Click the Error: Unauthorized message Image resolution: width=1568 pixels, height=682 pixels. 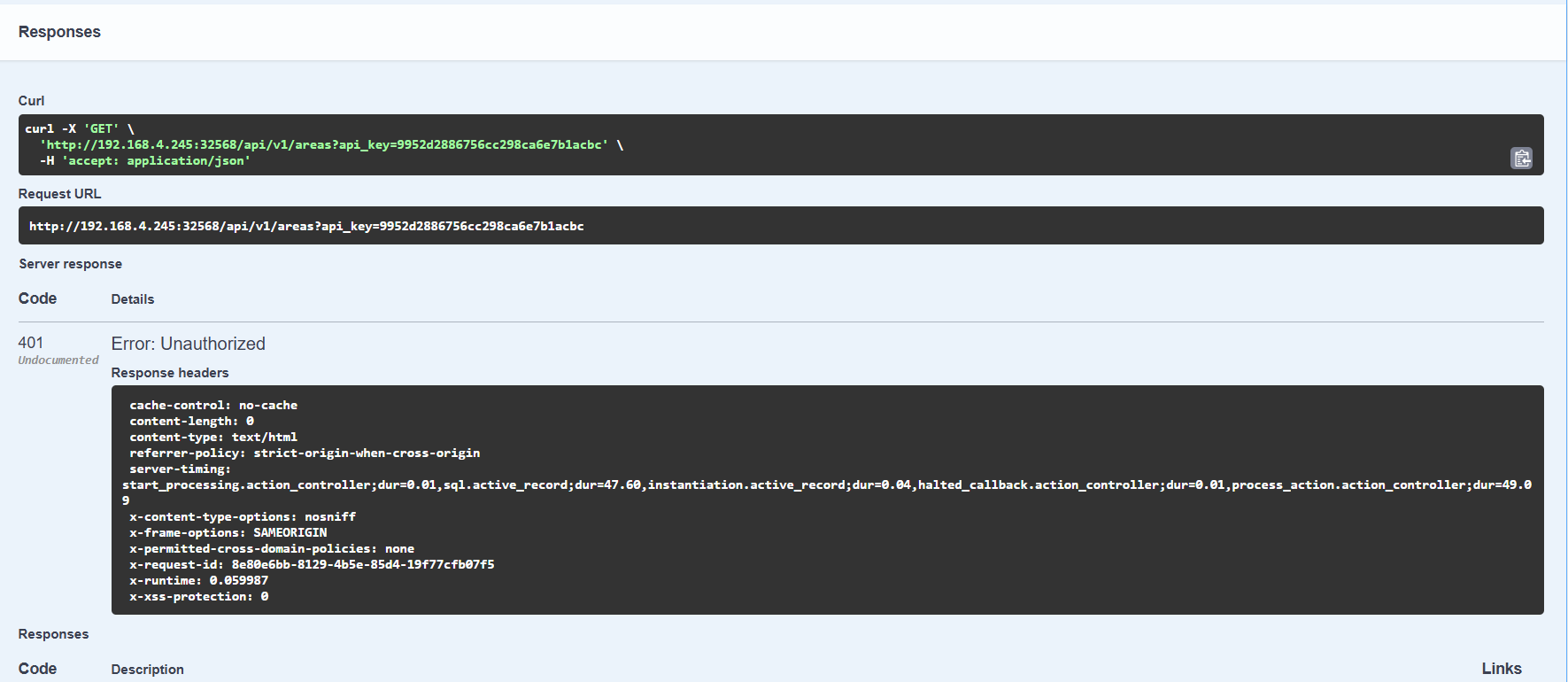[x=189, y=344]
